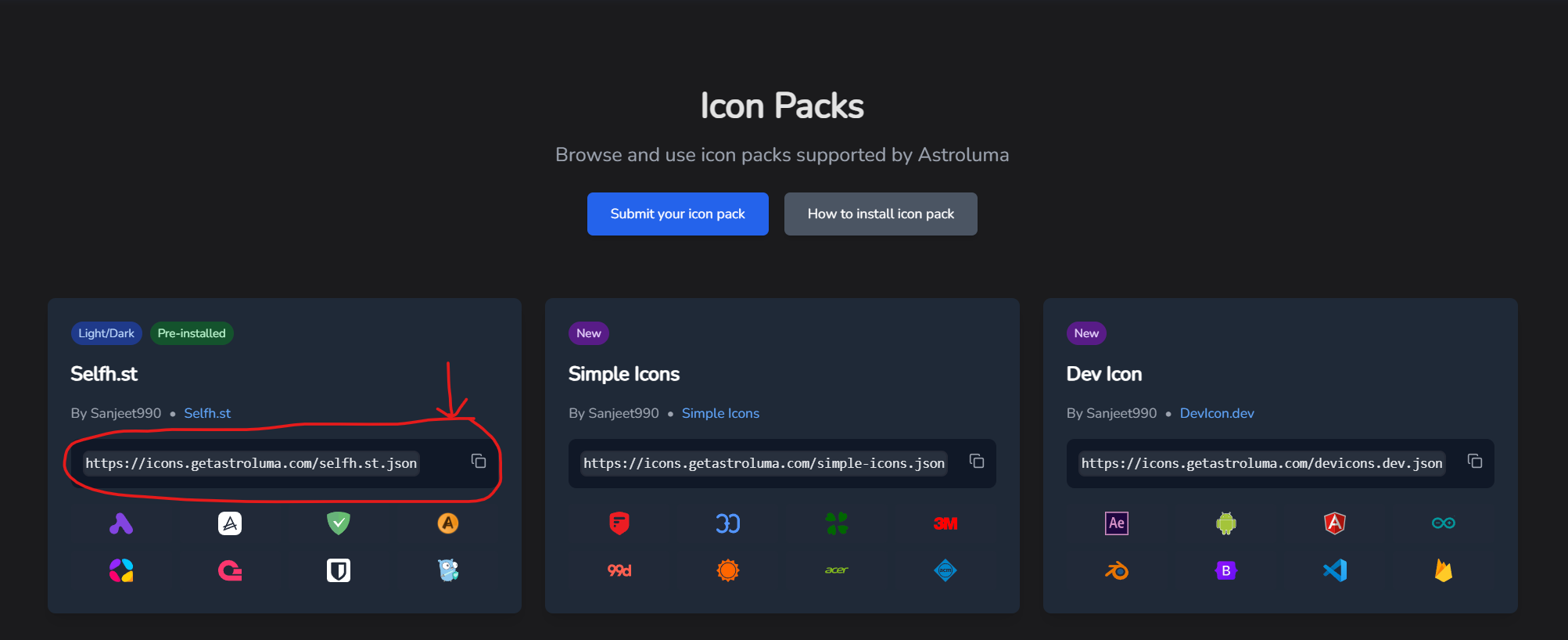Click the blue 30 seconds of code icon

click(x=728, y=523)
